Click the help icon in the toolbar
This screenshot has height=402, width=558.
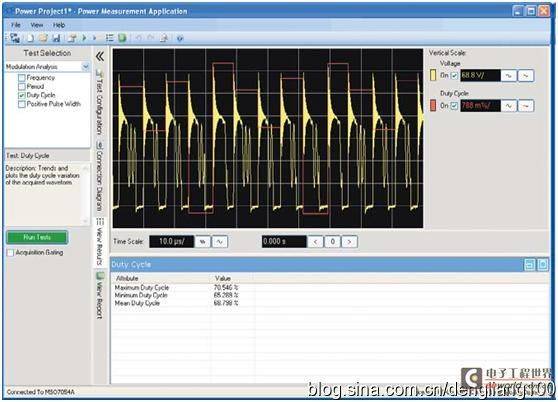point(180,38)
